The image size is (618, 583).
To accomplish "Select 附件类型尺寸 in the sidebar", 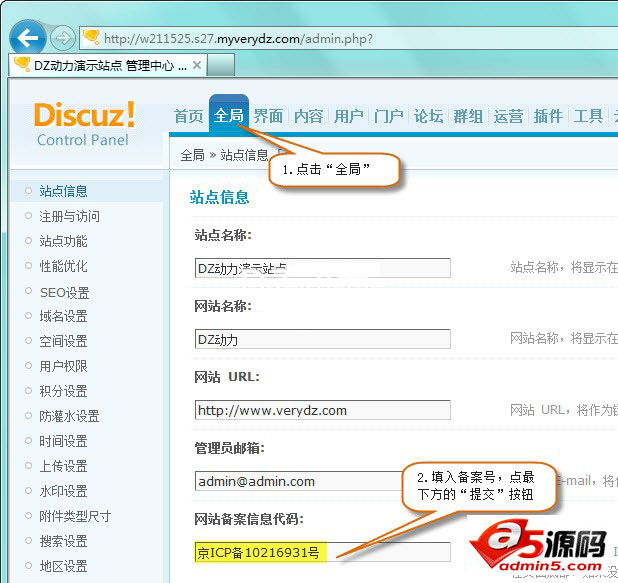I will point(75,516).
